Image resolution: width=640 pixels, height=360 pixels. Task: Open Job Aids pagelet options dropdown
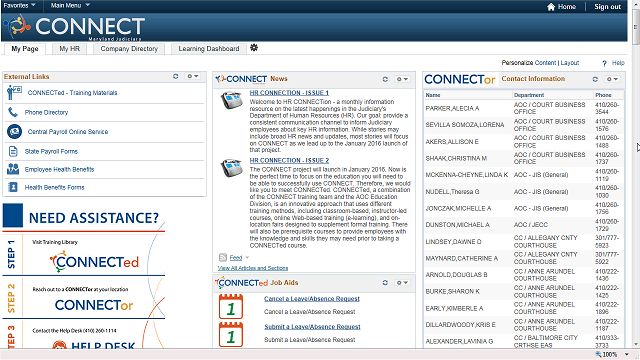(x=402, y=282)
